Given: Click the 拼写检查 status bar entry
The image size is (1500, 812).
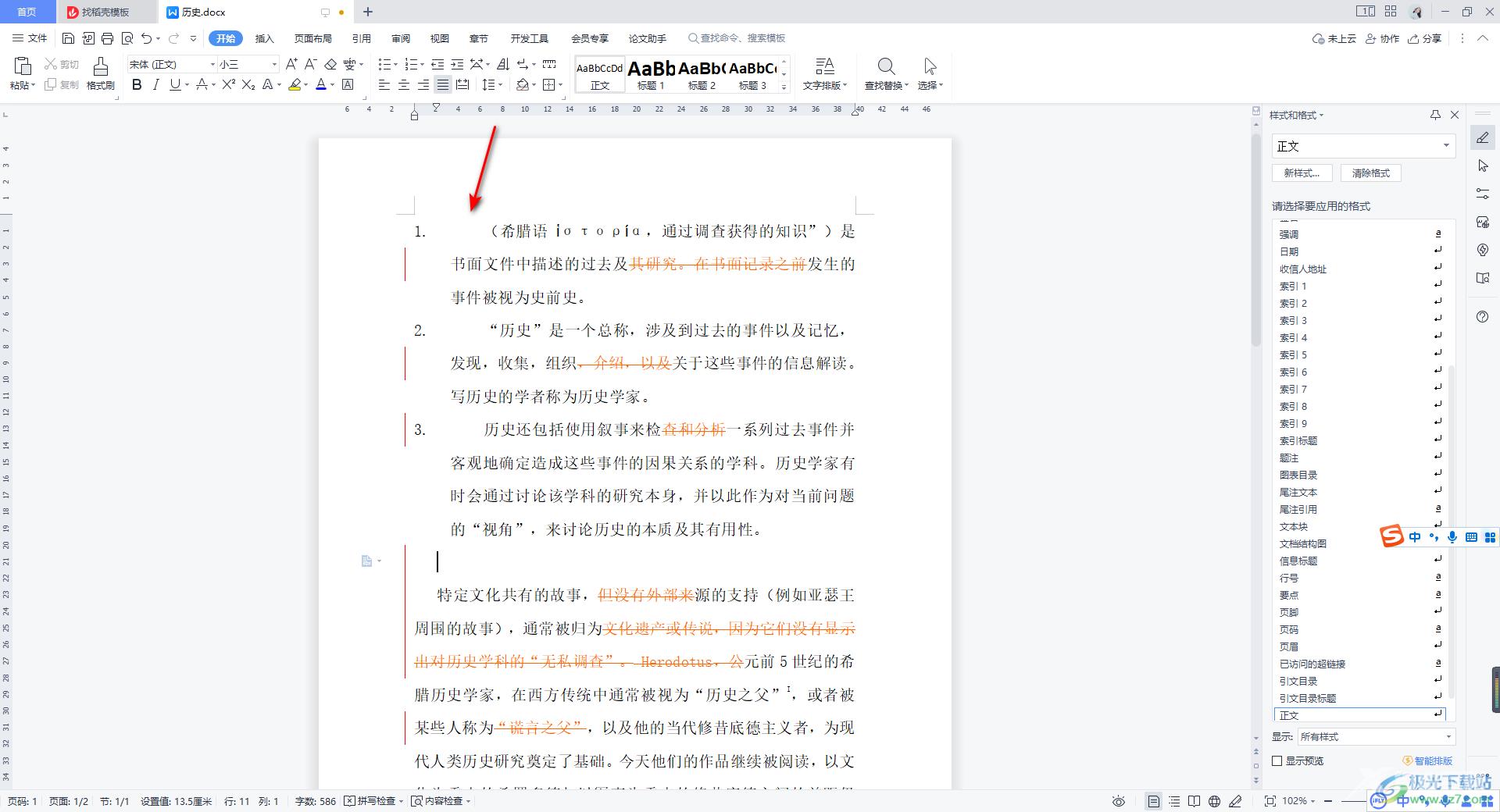Looking at the screenshot, I should point(374,801).
